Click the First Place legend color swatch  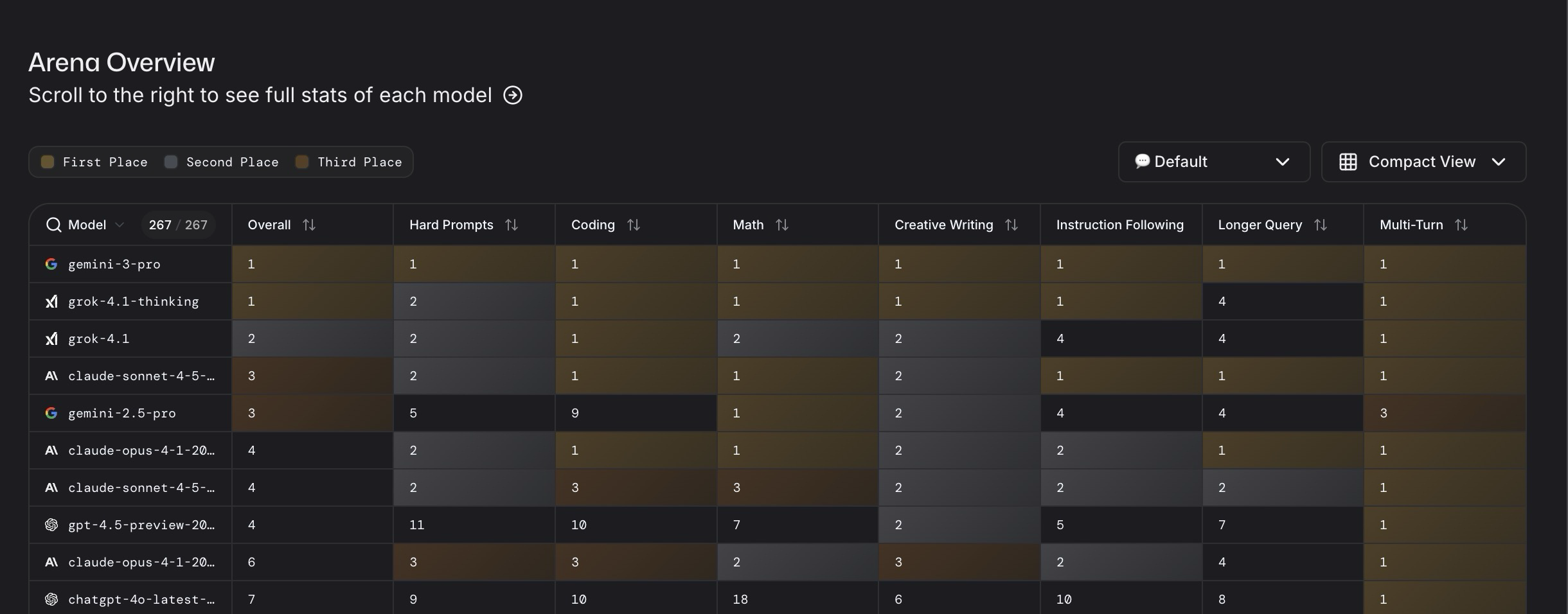pos(48,162)
